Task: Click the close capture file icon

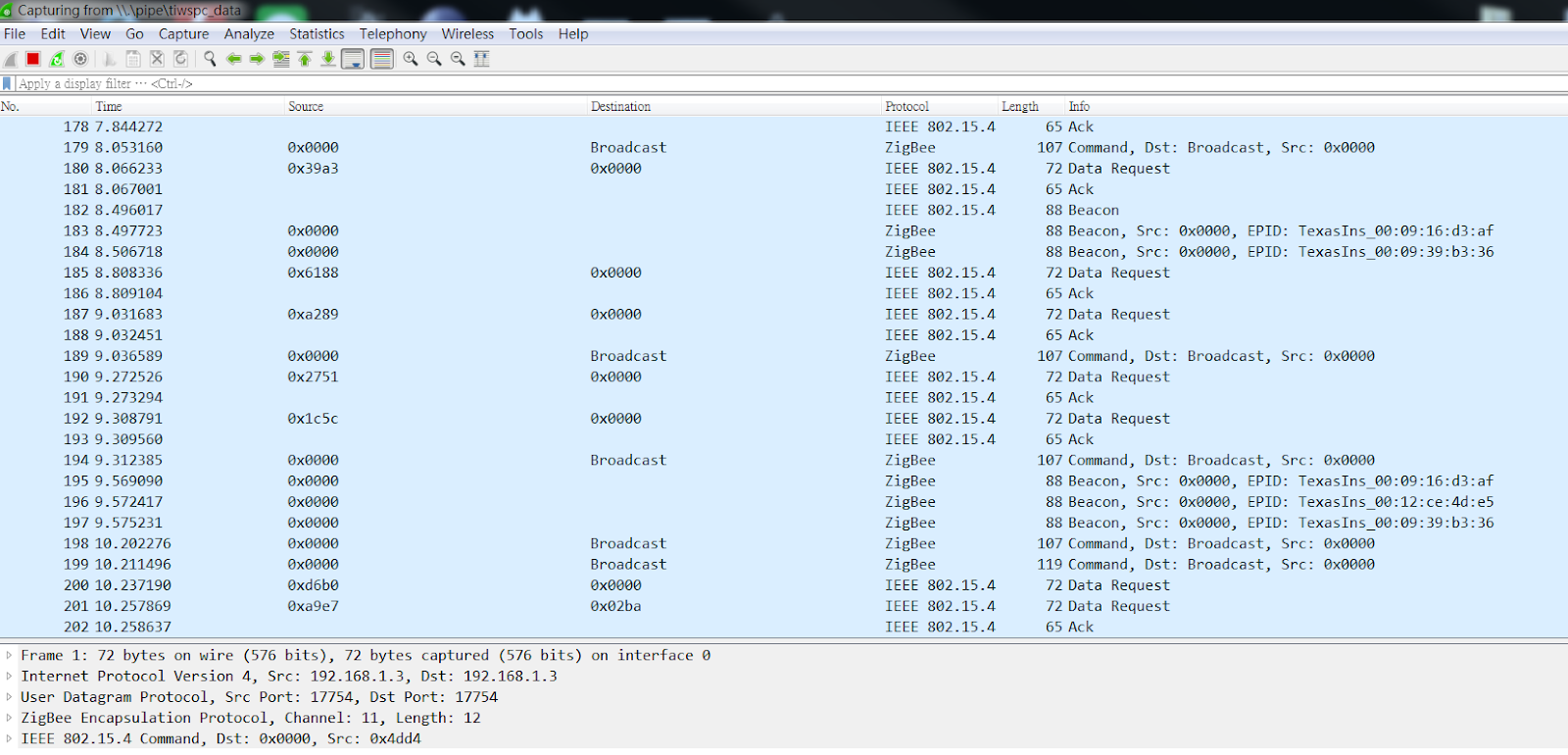Action: click(x=157, y=59)
